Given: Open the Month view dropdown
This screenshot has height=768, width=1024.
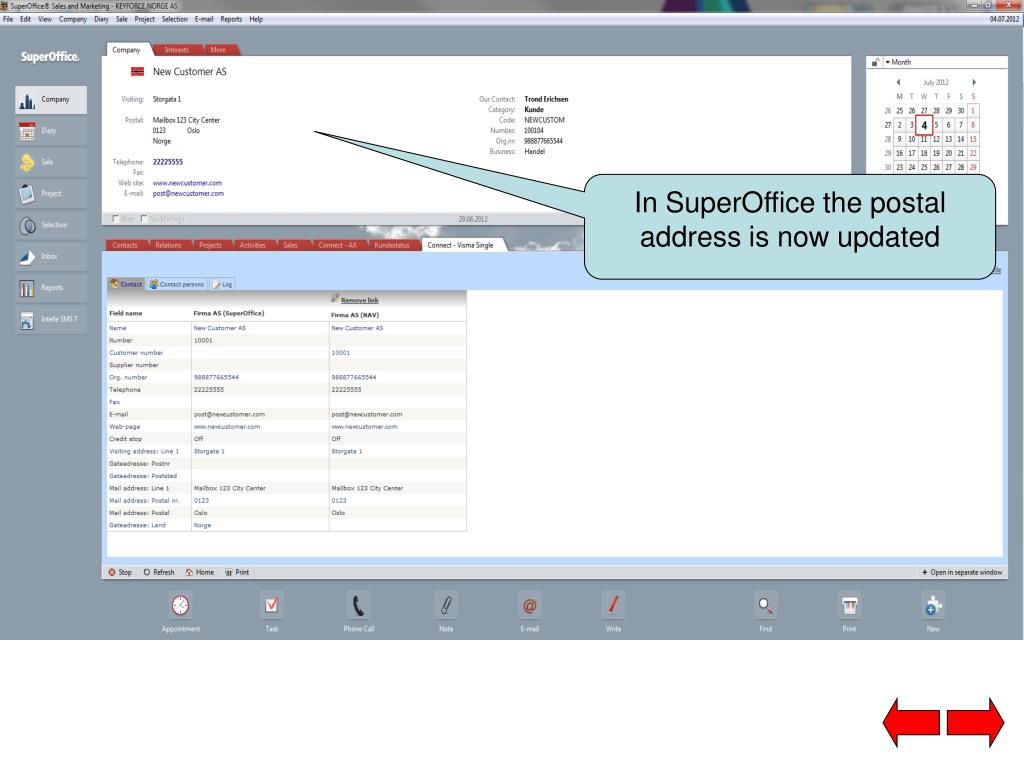Looking at the screenshot, I should coord(898,62).
